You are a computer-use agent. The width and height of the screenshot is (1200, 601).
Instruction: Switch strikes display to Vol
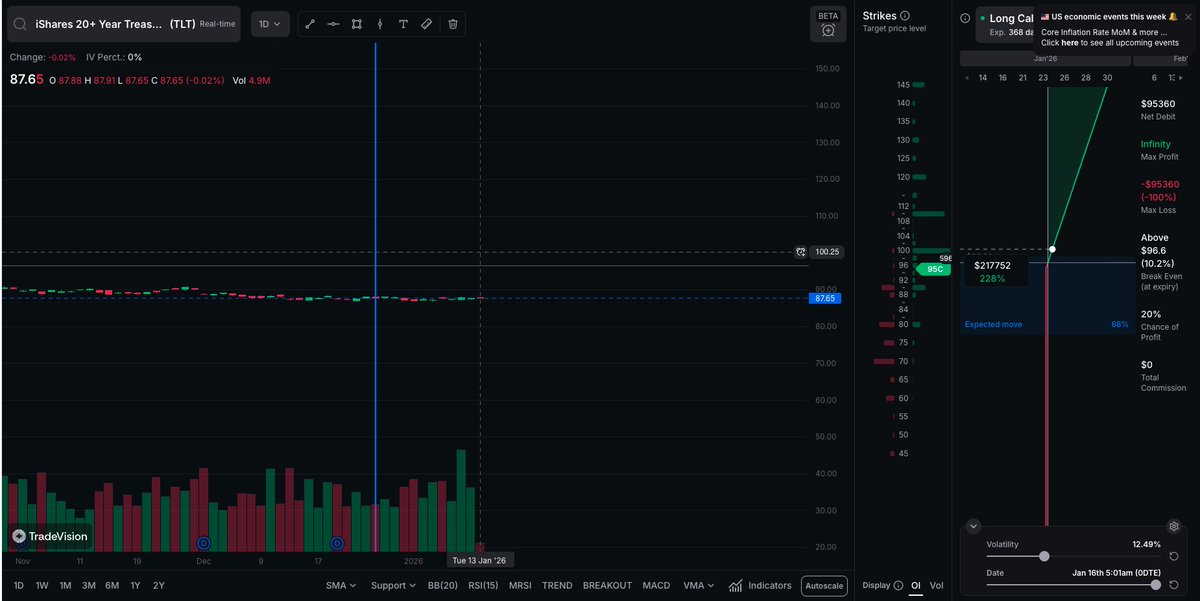[936, 585]
